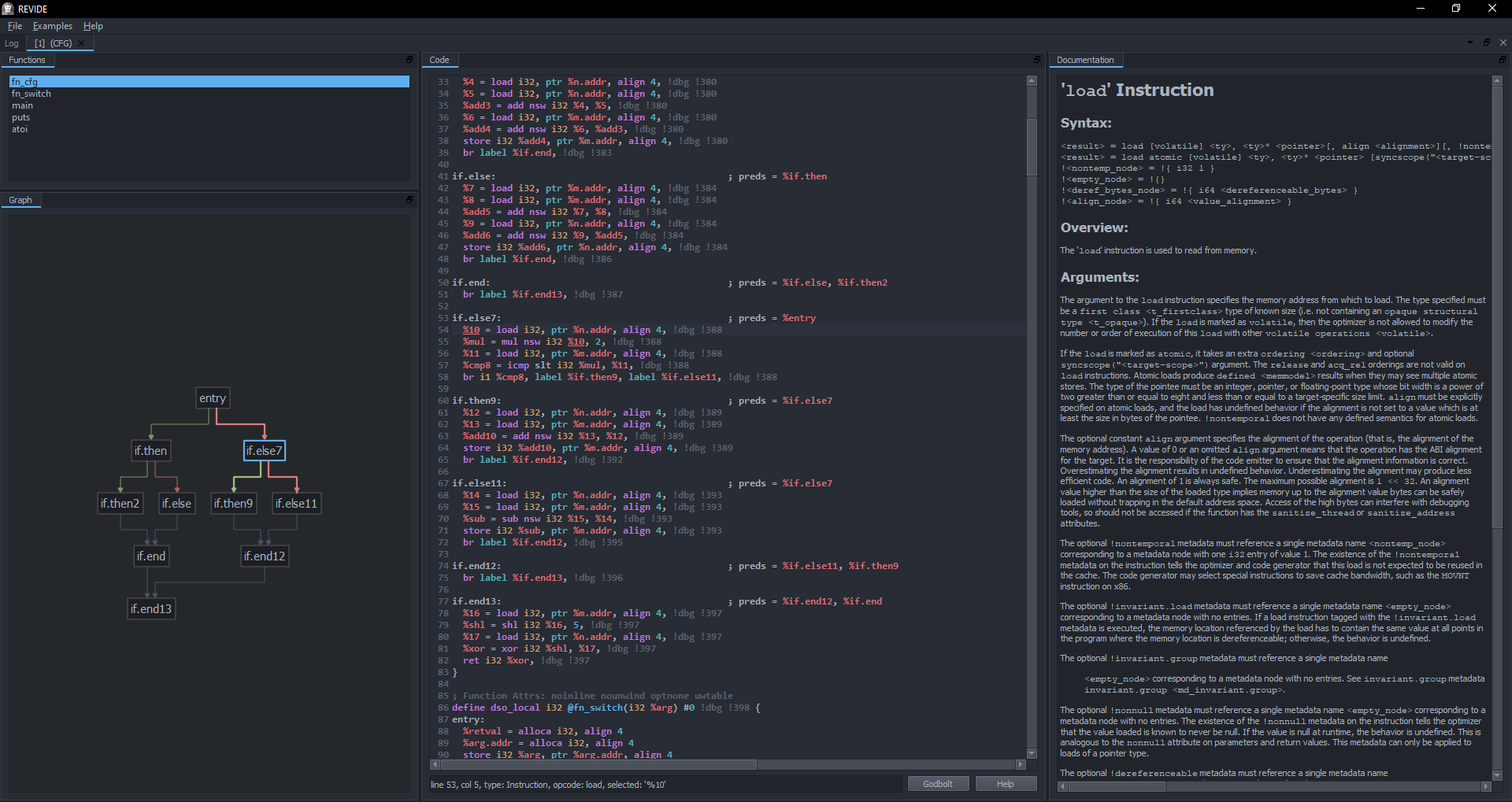Open the tab list dropdown arrow
Screen dimensions: 1512x802
click(1470, 43)
